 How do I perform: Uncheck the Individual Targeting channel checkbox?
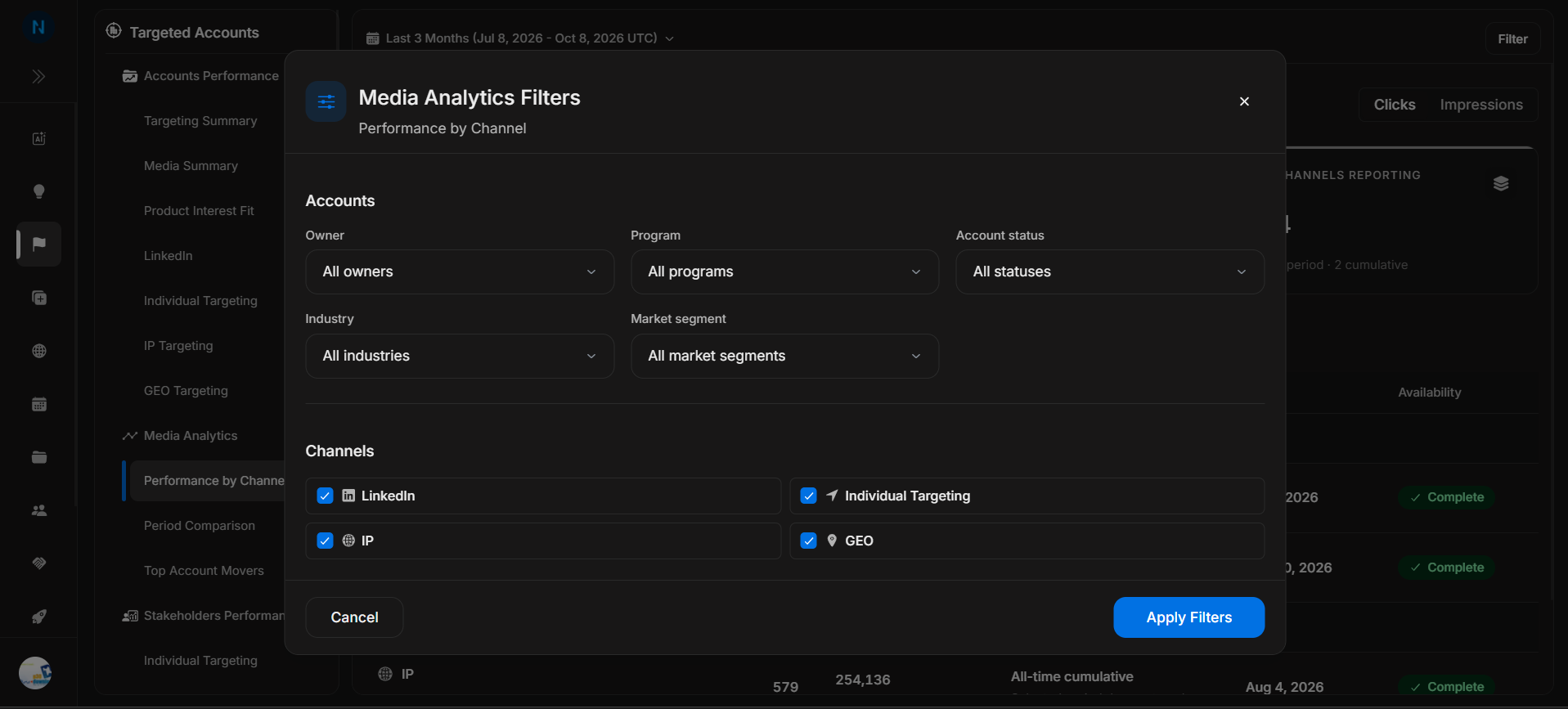[808, 496]
